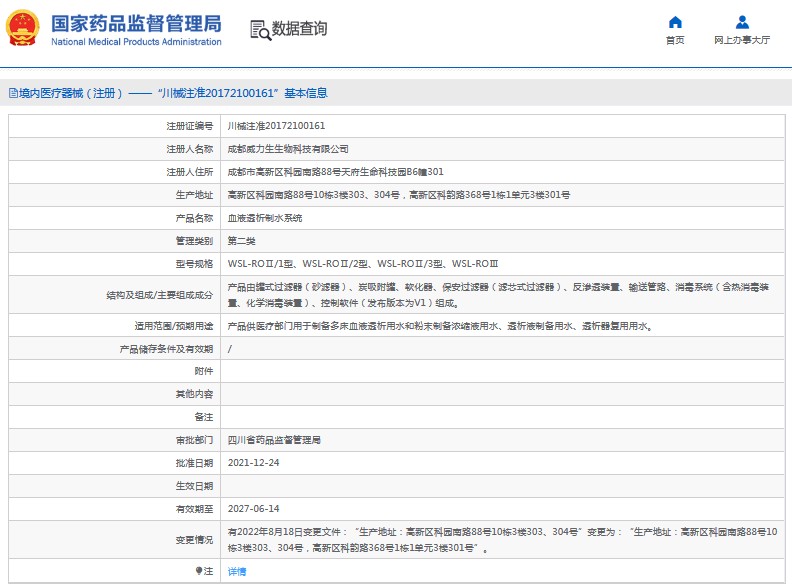
Task: Click the 数据查询 magnifier document icon
Action: (259, 30)
